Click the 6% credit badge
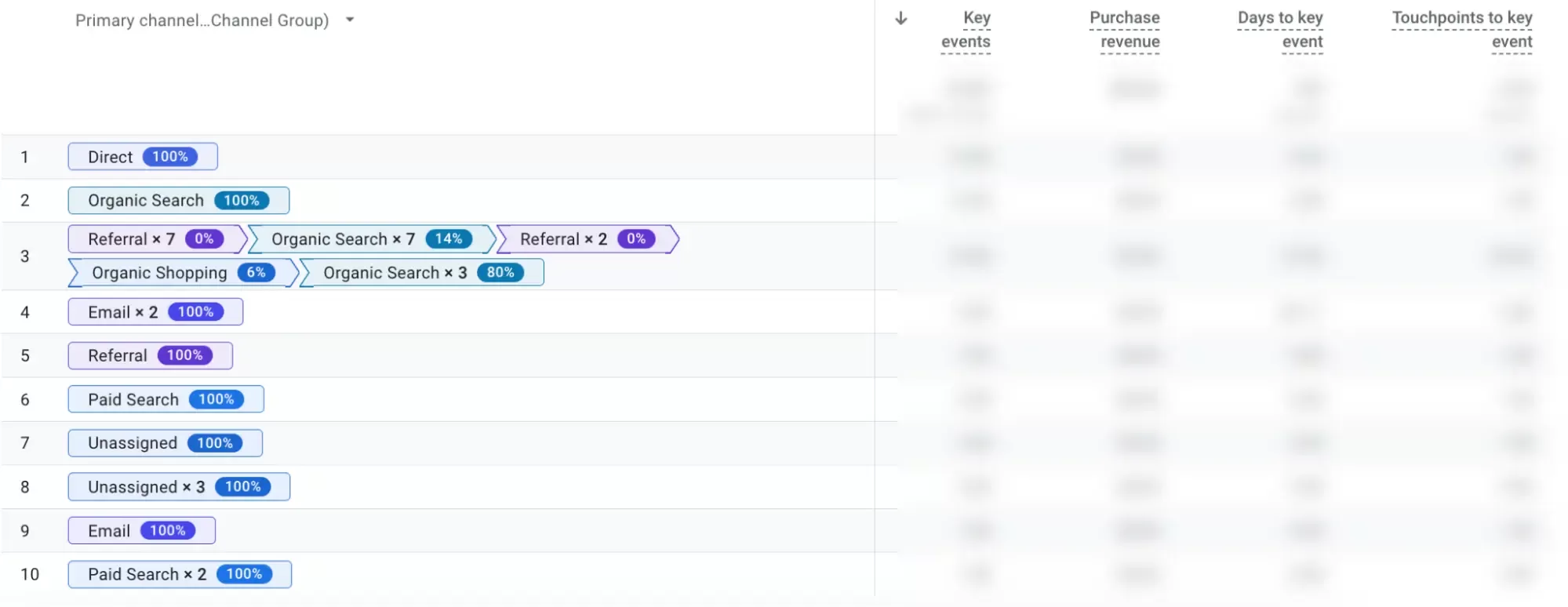The image size is (1568, 607). (x=256, y=273)
